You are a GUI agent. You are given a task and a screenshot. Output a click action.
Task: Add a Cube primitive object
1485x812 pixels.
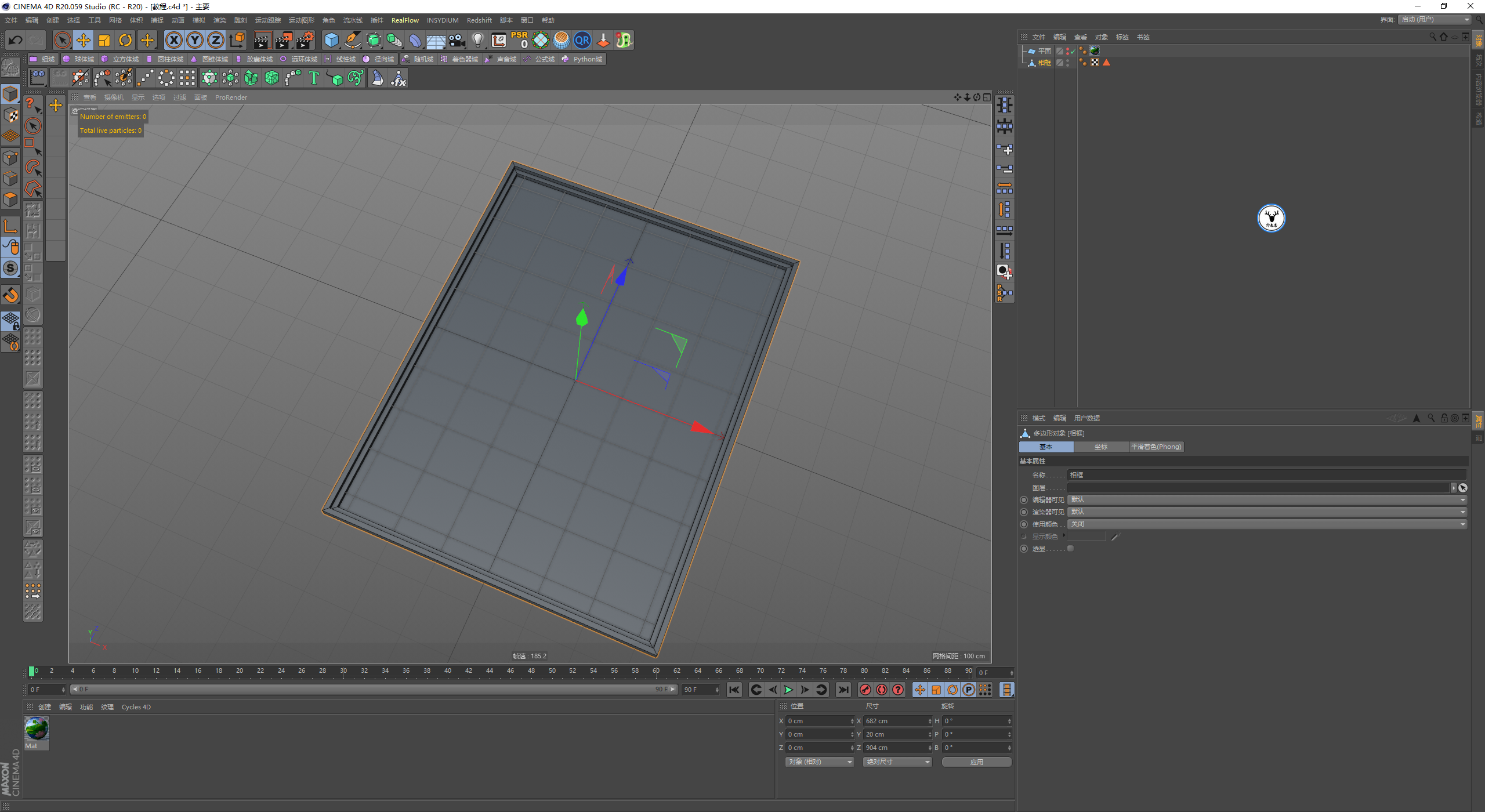tap(331, 40)
